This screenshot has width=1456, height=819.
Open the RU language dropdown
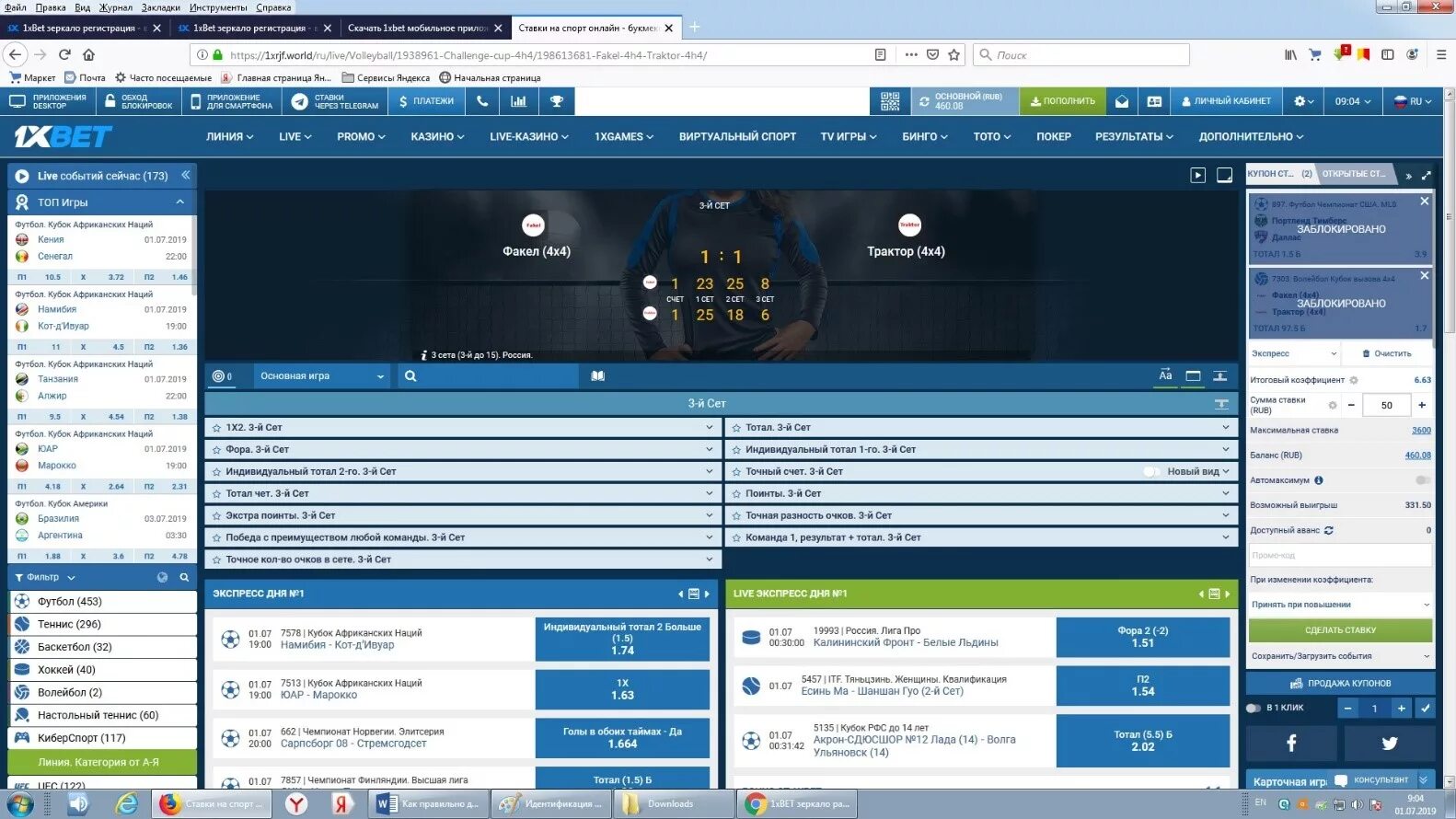tap(1412, 101)
